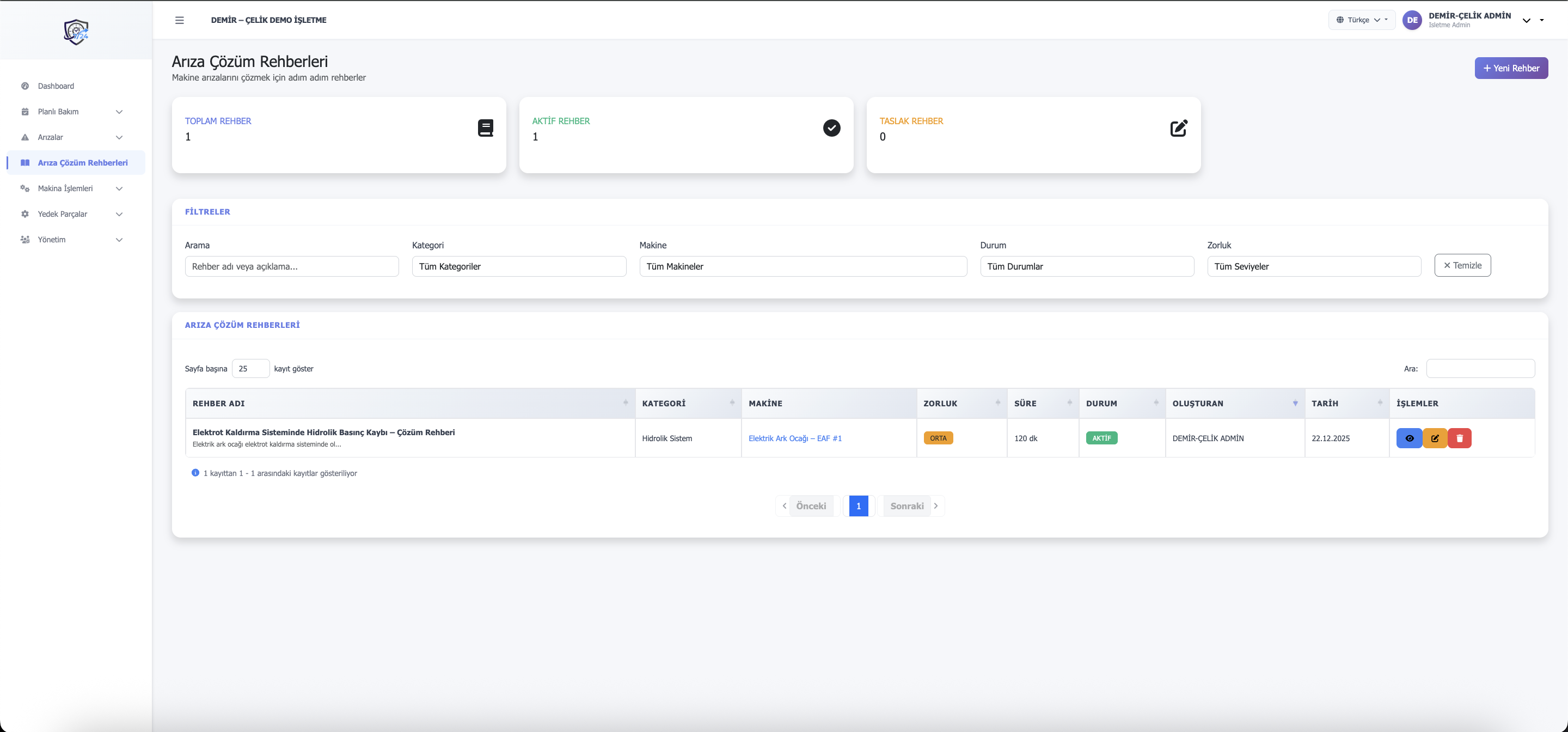Click the red trash delete icon
Image resolution: width=1568 pixels, height=732 pixels.
(x=1460, y=438)
